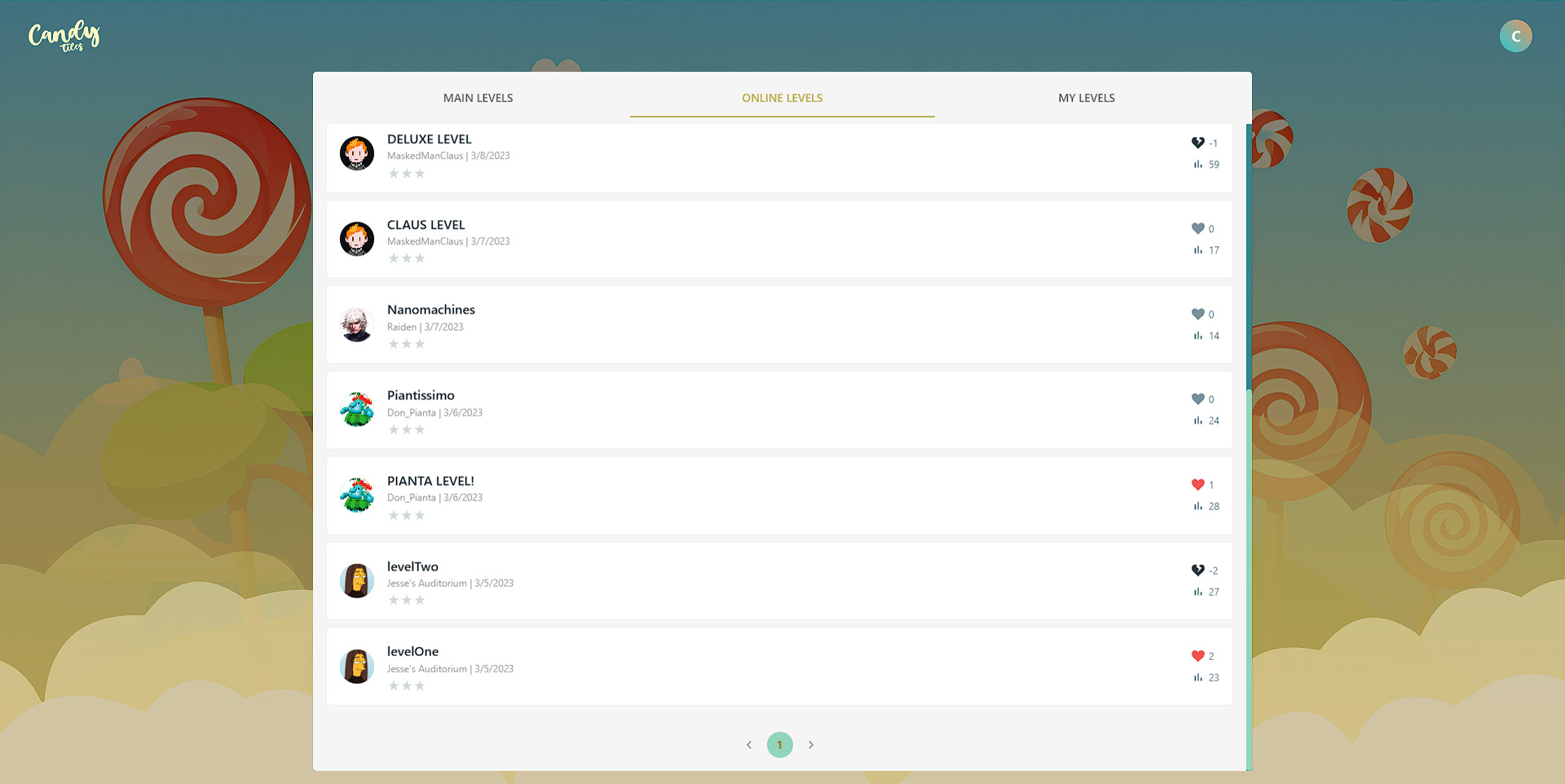Click 'Jesse's Auditorium | 3/5/2023' under levelOne
1565x784 pixels.
tap(450, 668)
